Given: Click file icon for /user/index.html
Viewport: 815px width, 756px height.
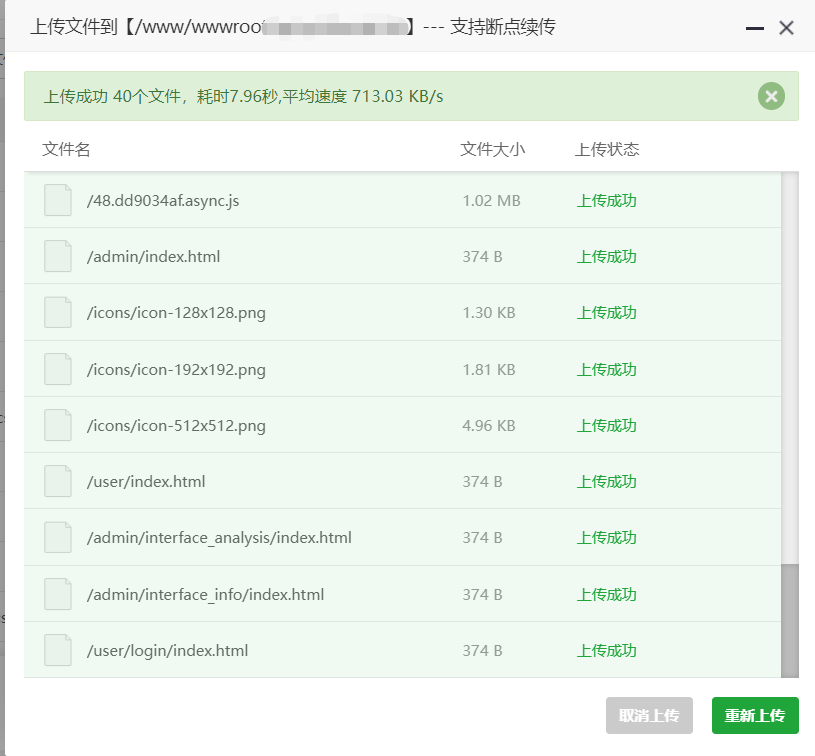Looking at the screenshot, I should click(x=58, y=482).
